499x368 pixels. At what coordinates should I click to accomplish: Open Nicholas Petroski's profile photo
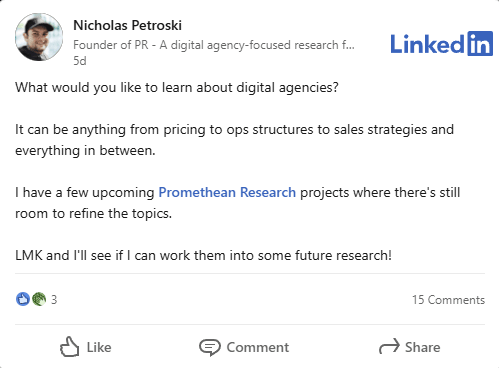(39, 37)
